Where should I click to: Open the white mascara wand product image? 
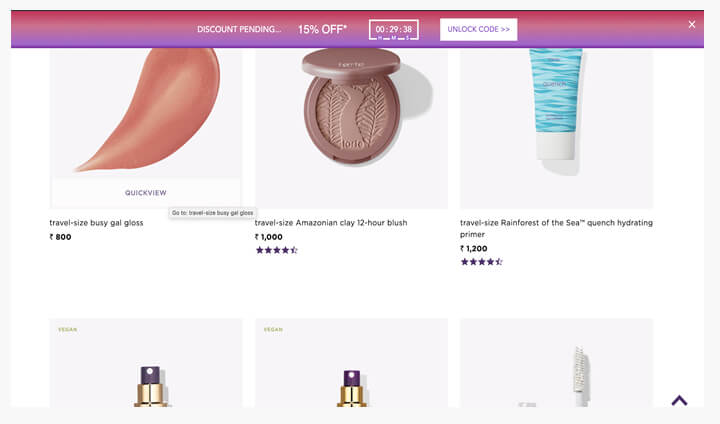(557, 375)
